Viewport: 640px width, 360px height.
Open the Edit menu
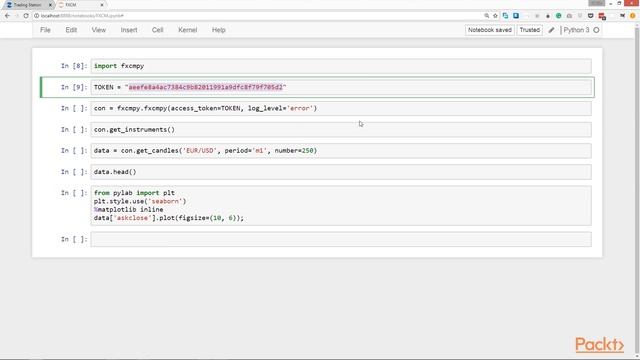coord(71,30)
